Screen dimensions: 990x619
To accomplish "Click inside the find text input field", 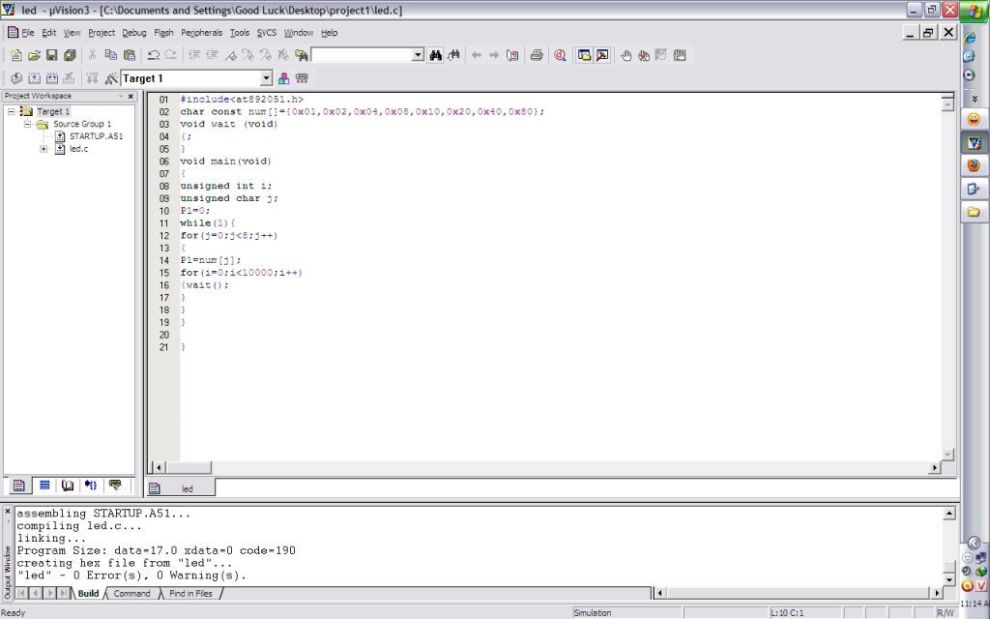I will (x=361, y=56).
